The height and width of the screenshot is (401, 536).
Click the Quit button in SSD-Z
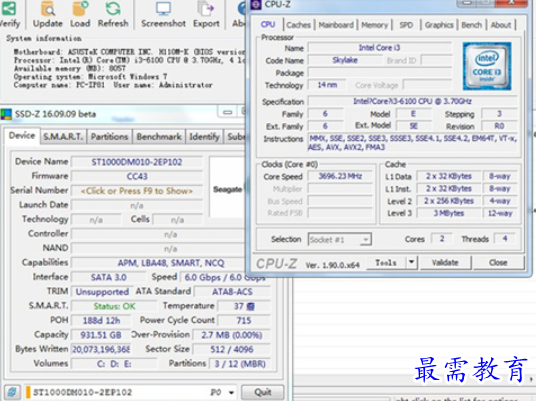coord(263,392)
